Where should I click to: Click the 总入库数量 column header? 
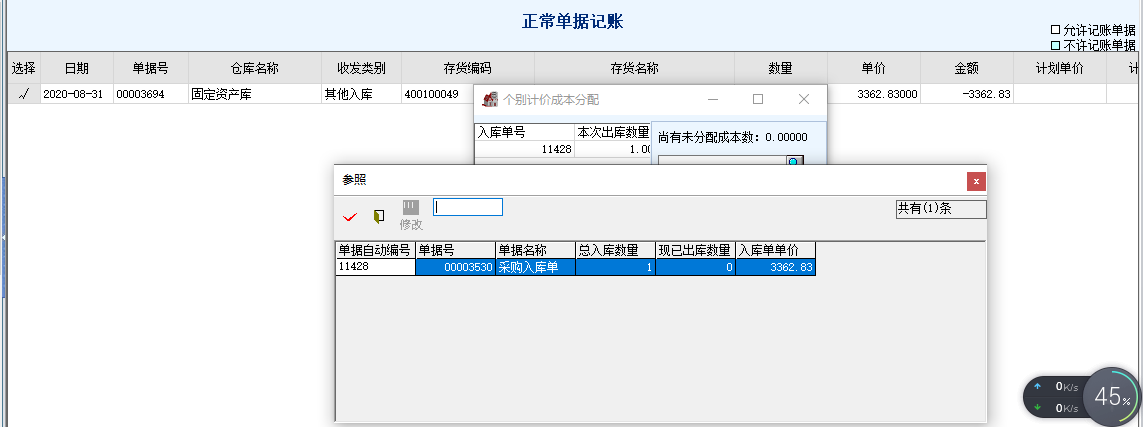tap(616, 250)
